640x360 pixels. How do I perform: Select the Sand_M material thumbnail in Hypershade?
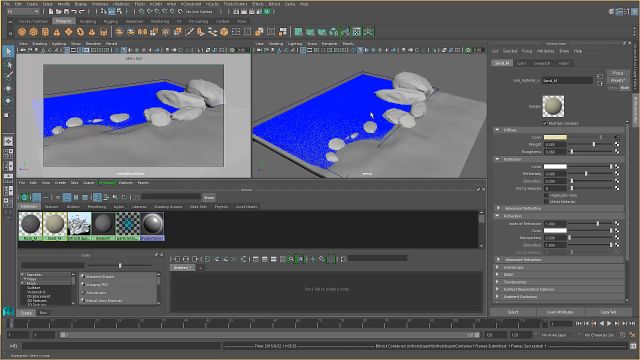point(55,226)
